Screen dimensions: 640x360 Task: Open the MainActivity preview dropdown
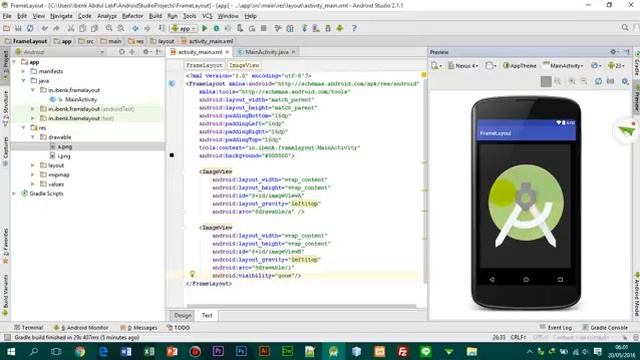(x=563, y=65)
